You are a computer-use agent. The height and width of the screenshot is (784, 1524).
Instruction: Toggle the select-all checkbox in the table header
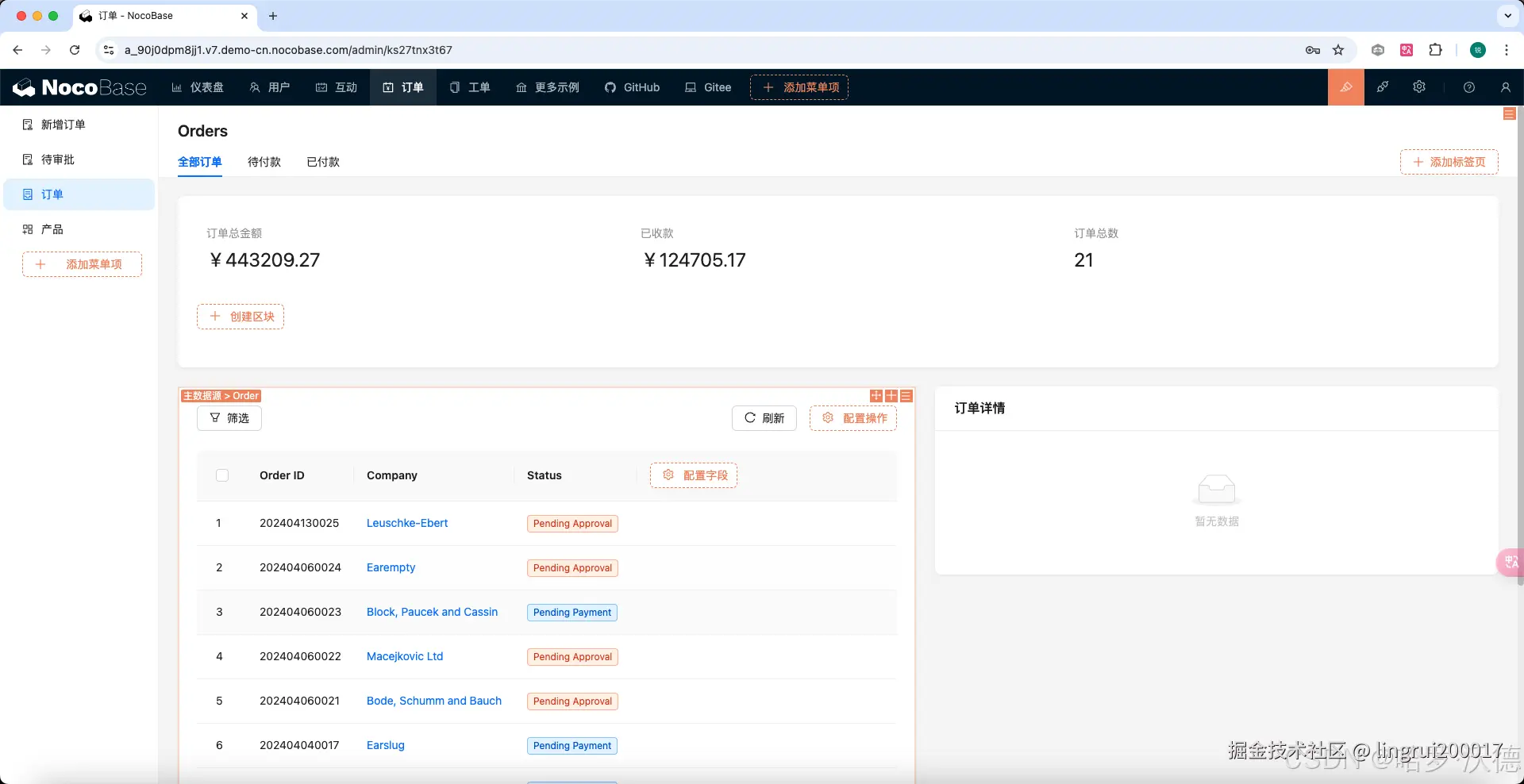[x=222, y=475]
